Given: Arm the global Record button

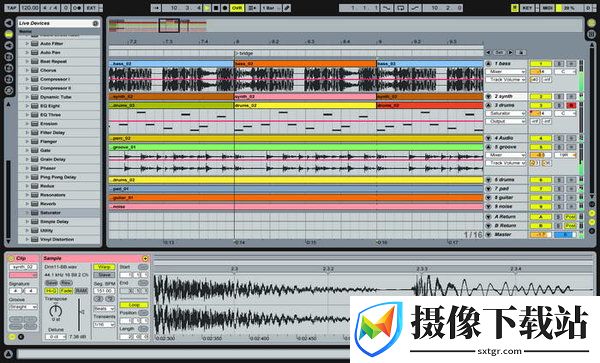Looking at the screenshot, I should (225, 8).
